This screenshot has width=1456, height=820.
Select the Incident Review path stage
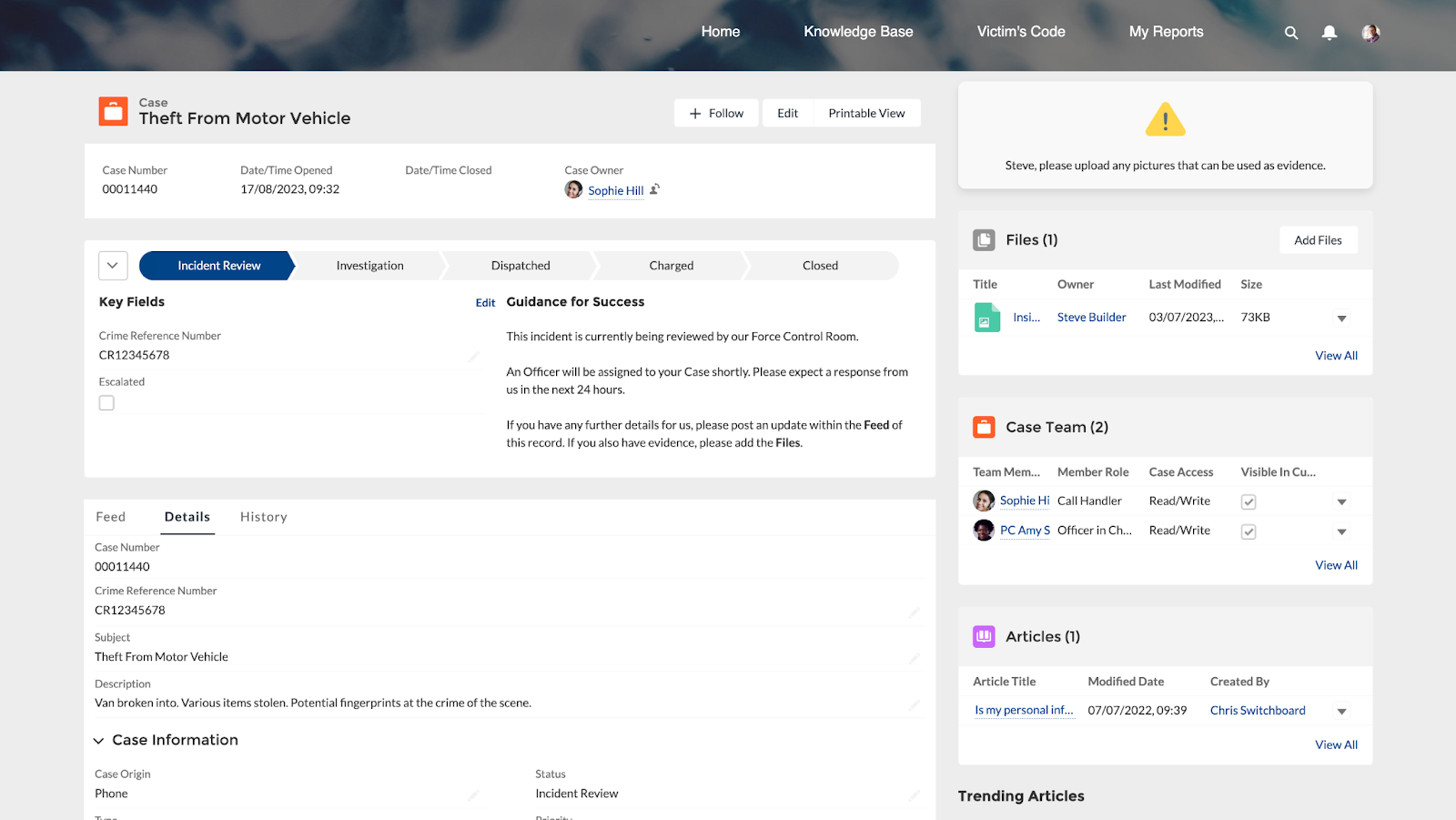(218, 266)
